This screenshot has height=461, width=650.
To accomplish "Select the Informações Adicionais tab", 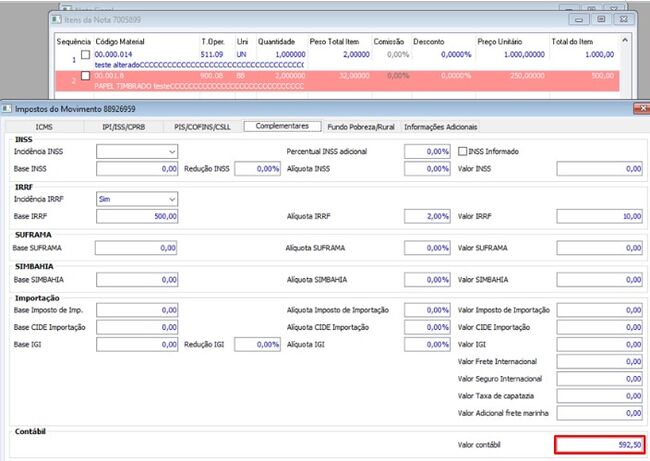I will click(441, 127).
